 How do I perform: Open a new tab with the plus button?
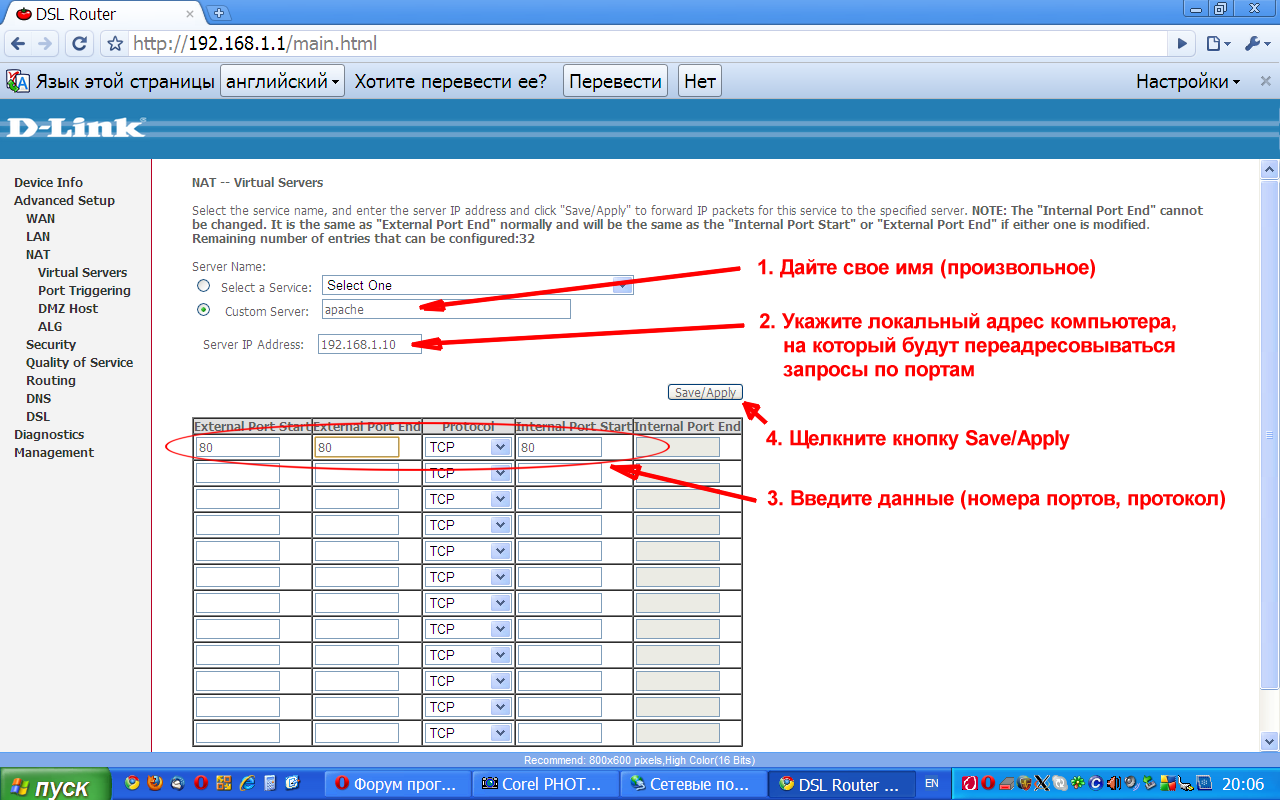point(220,13)
